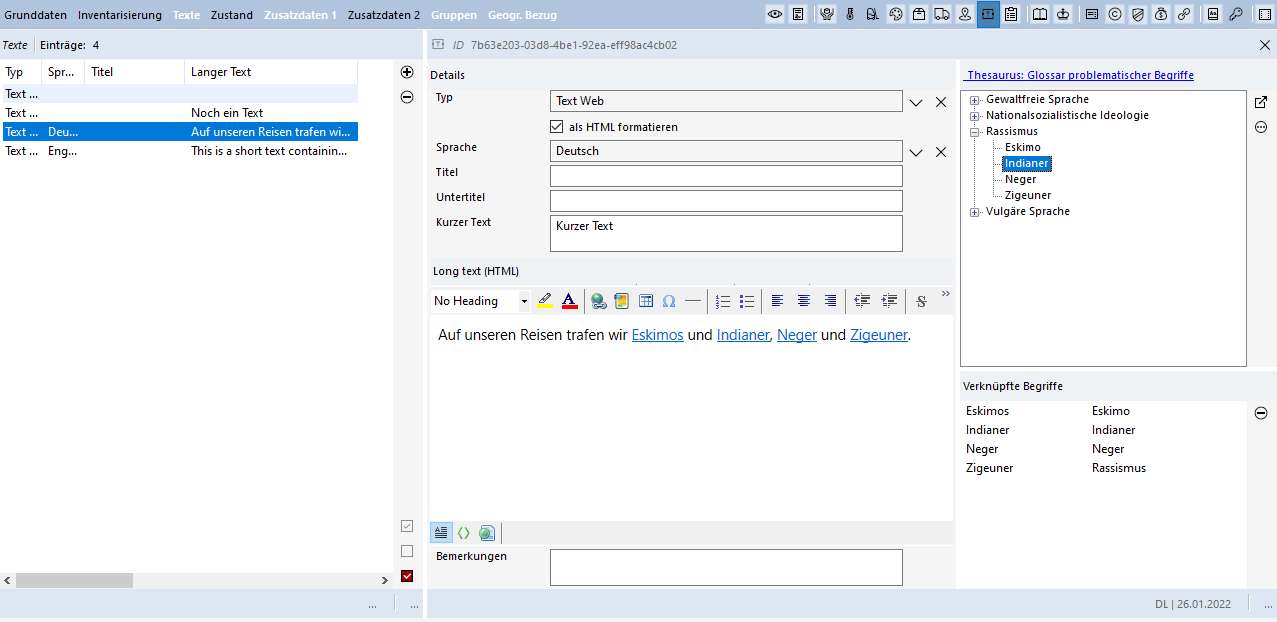
Task: Click the key icon in top toolbar
Action: click(1236, 14)
